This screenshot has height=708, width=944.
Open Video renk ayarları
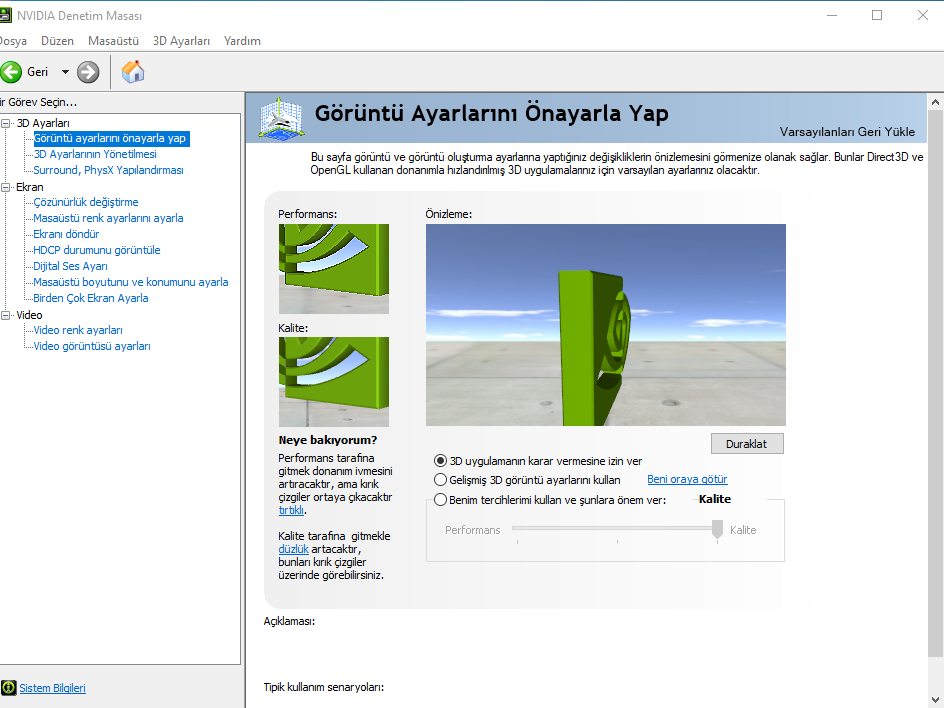click(78, 330)
